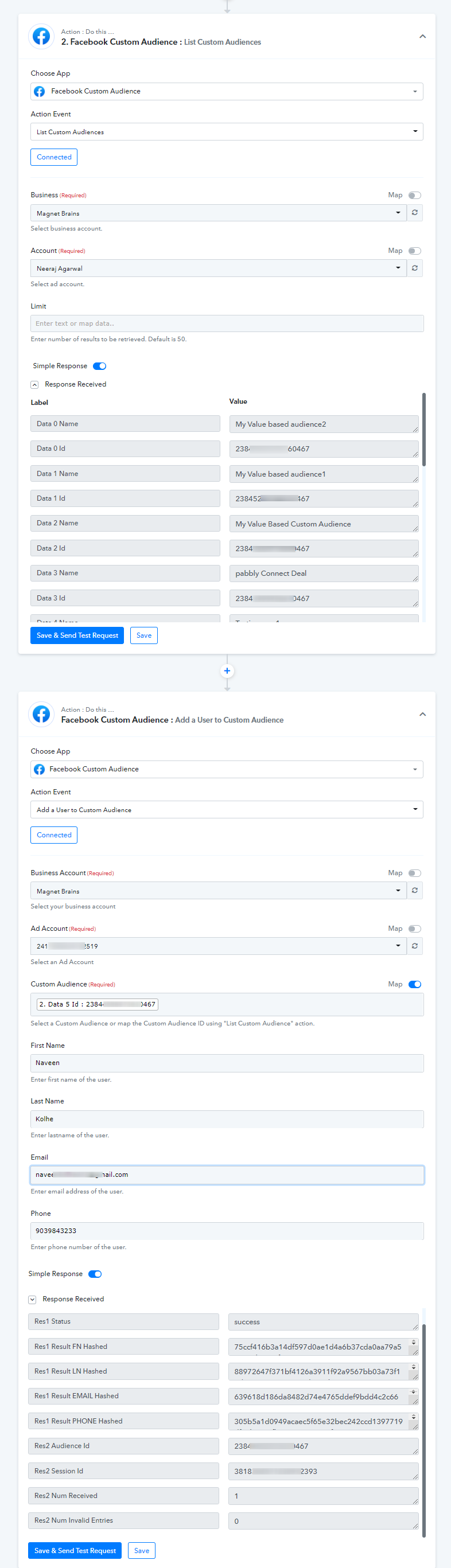Open the Choose App dropdown in second action
Image resolution: width=451 pixels, height=1568 pixels.
[x=227, y=769]
